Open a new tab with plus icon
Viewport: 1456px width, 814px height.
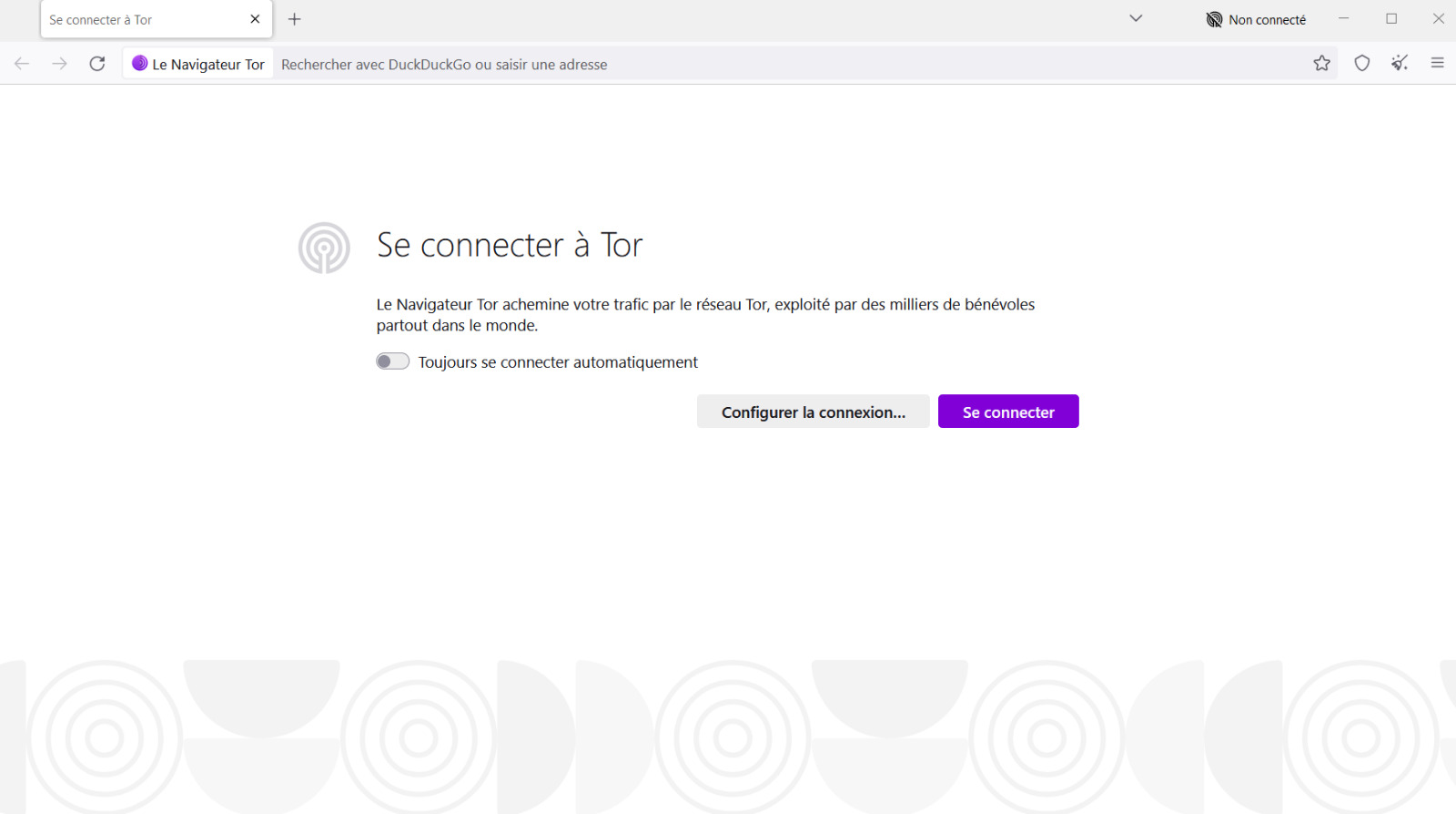tap(295, 19)
